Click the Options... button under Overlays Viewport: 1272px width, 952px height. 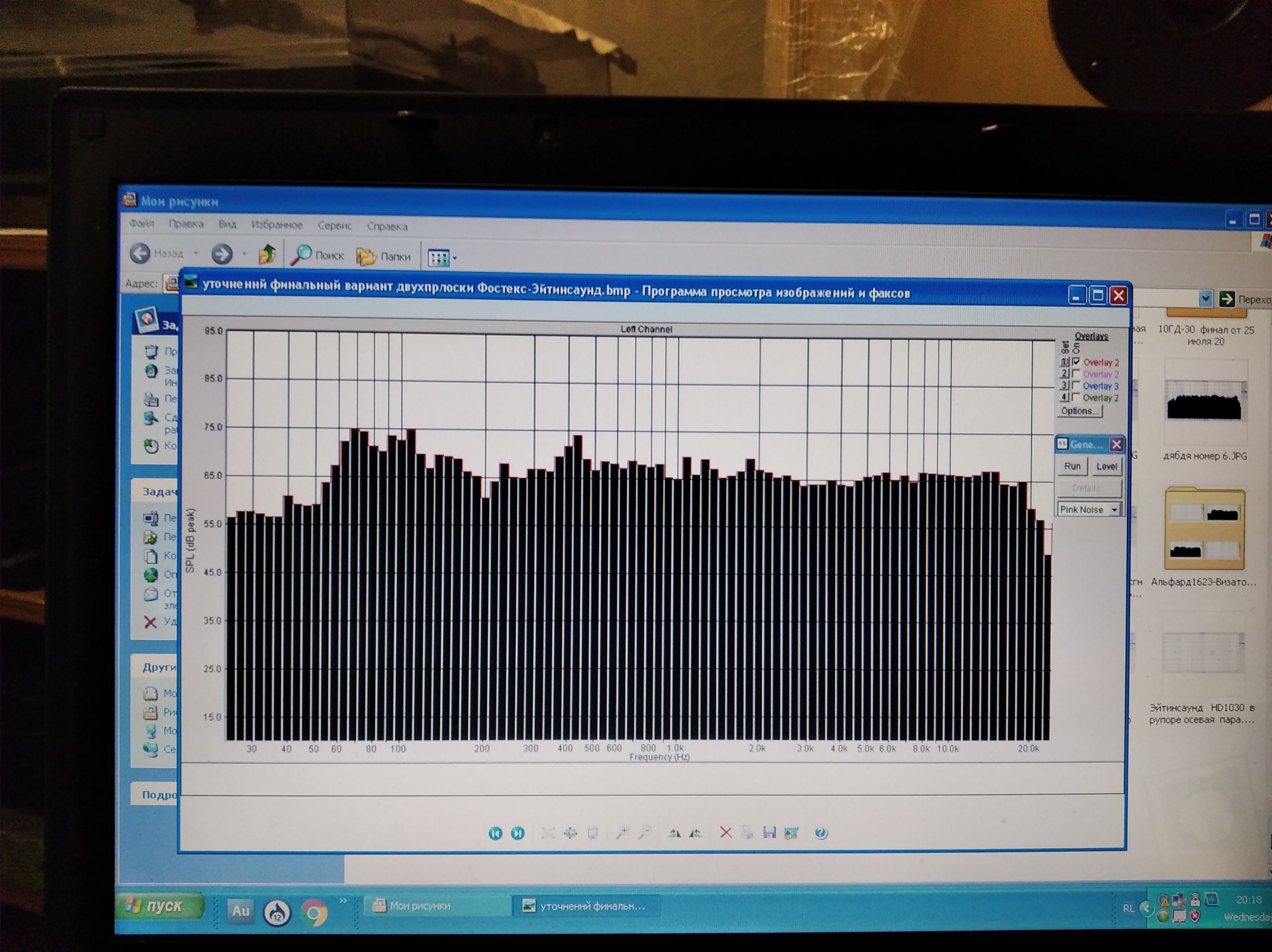[1079, 411]
